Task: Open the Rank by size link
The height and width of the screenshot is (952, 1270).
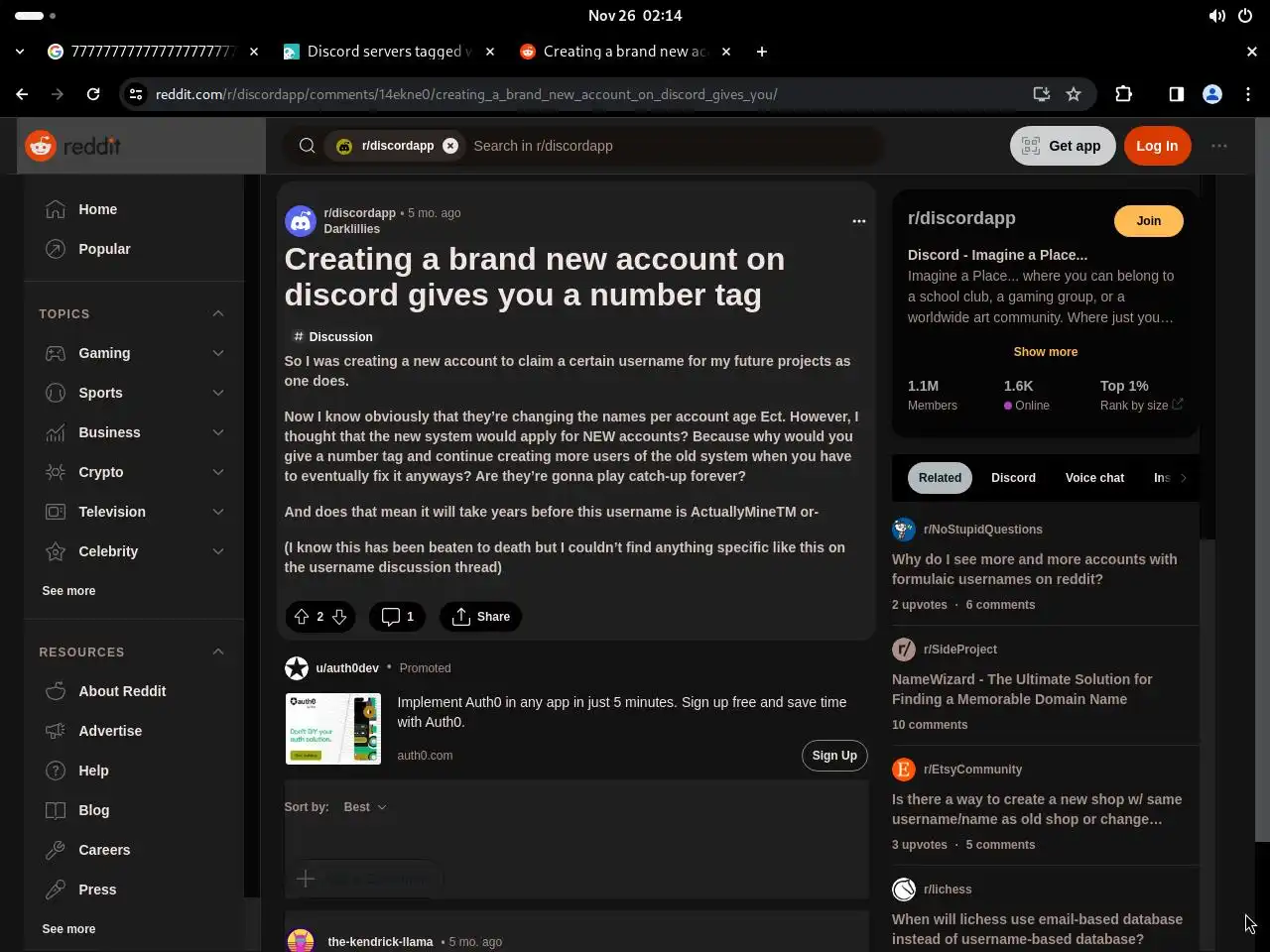Action: point(1141,406)
